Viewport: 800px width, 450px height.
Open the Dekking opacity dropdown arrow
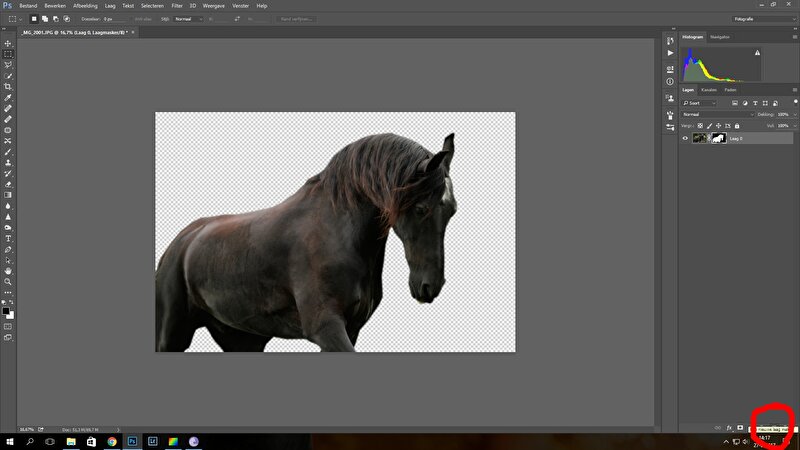pyautogui.click(x=794, y=114)
